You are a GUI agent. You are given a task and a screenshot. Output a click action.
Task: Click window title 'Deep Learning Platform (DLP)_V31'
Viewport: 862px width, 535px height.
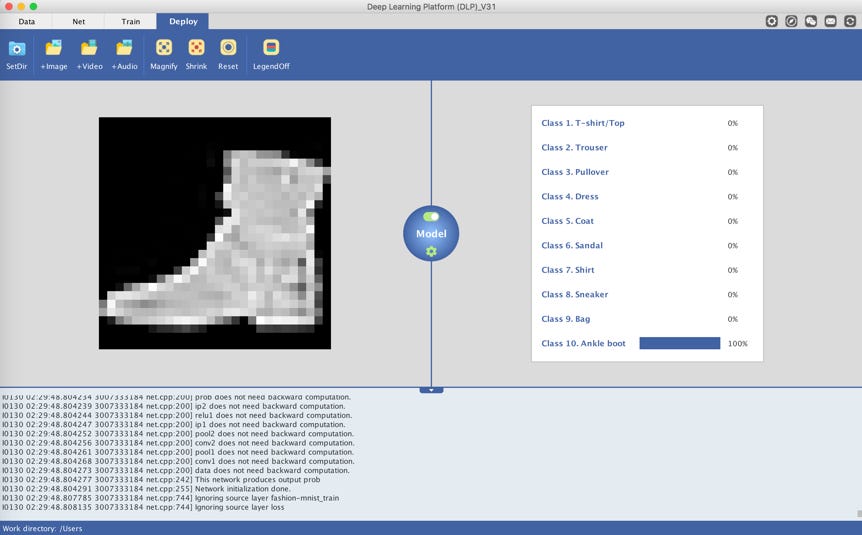coord(431,7)
